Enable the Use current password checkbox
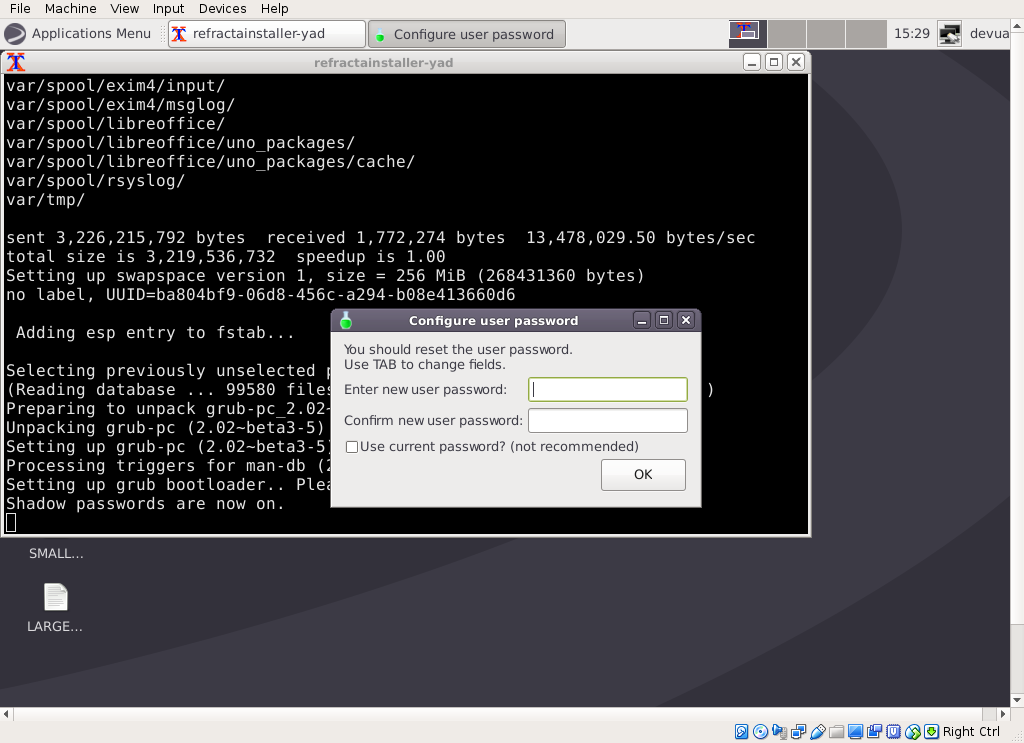Viewport: 1024px width, 743px height. [x=352, y=447]
